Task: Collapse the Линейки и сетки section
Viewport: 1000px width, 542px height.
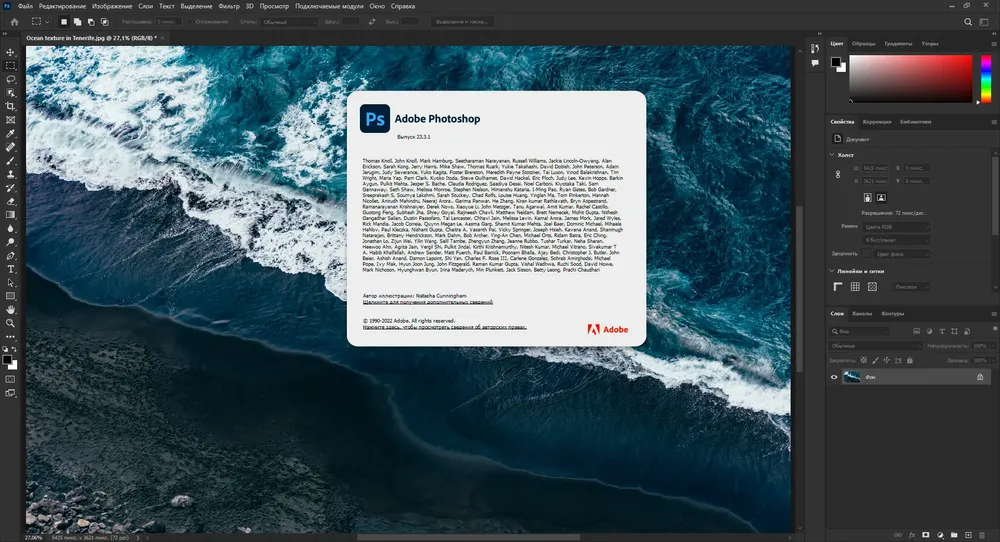Action: (x=832, y=271)
